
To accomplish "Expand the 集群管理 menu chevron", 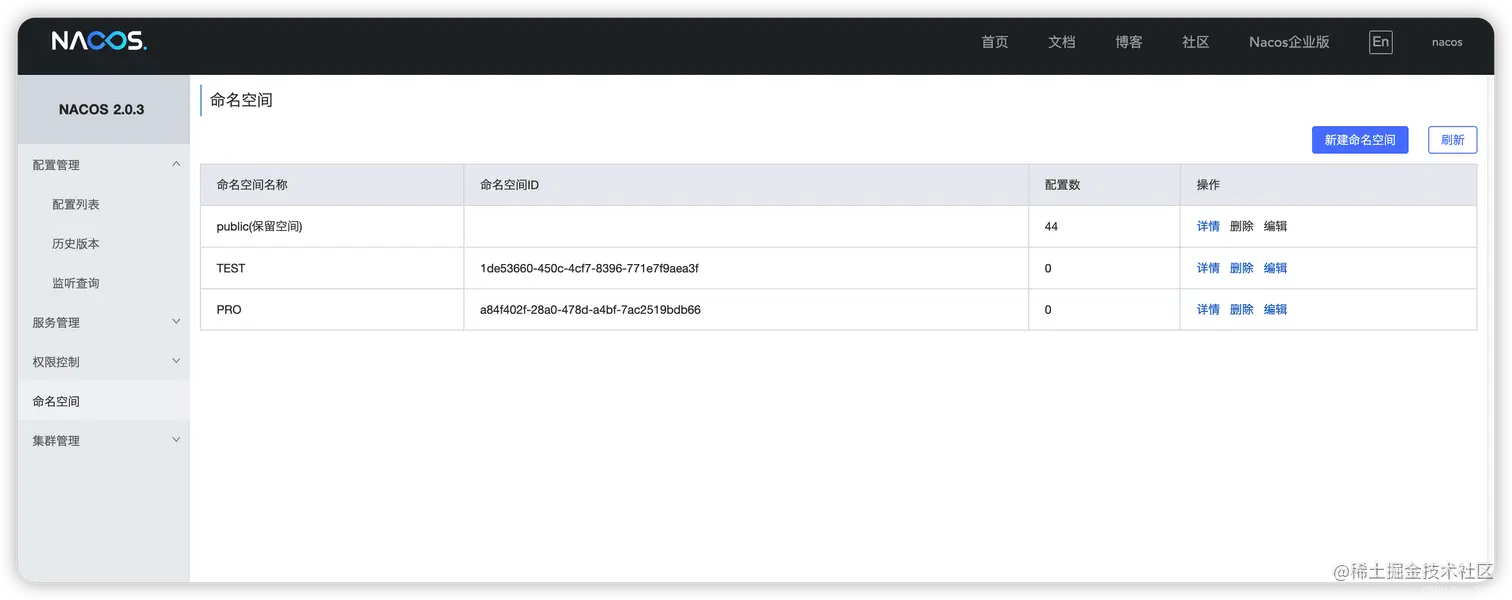I will tap(176, 440).
